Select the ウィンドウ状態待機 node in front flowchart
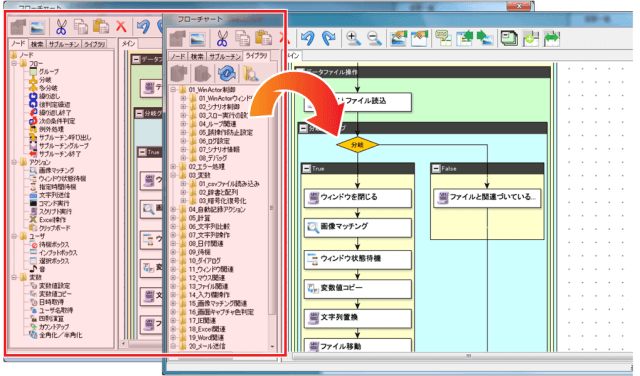Screen dimensions: 640x376 (x=358, y=259)
